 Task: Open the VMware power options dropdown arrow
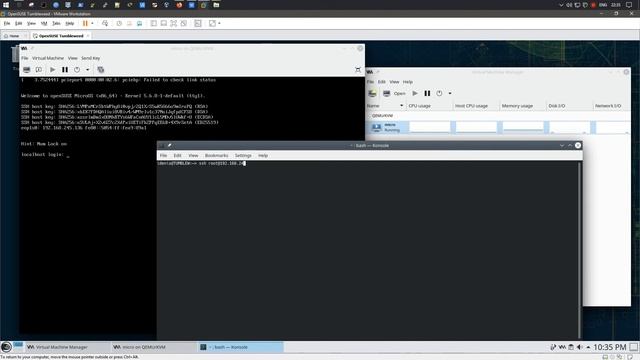tap(92, 23)
